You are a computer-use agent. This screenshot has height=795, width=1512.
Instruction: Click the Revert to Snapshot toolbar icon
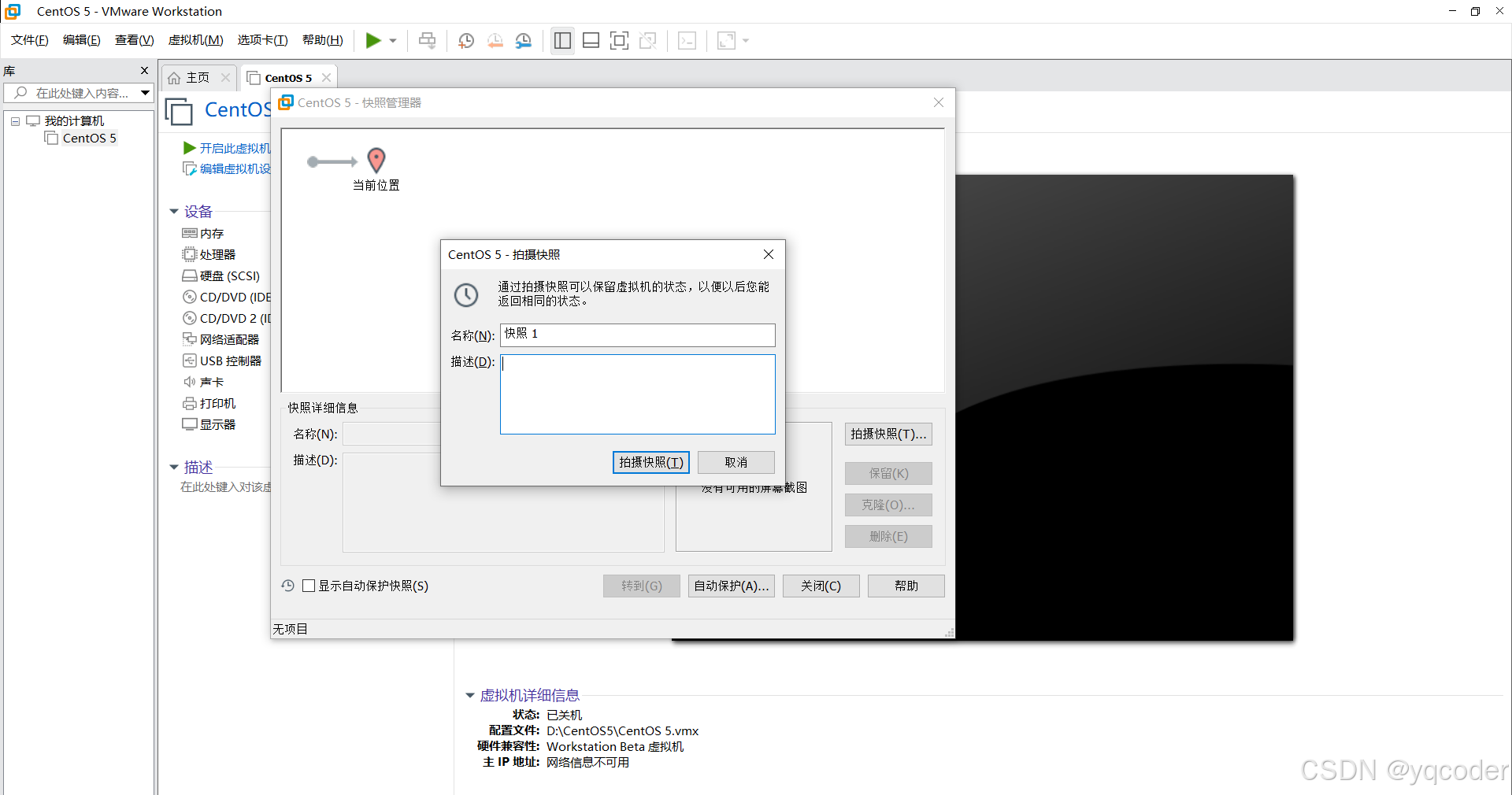coord(495,40)
